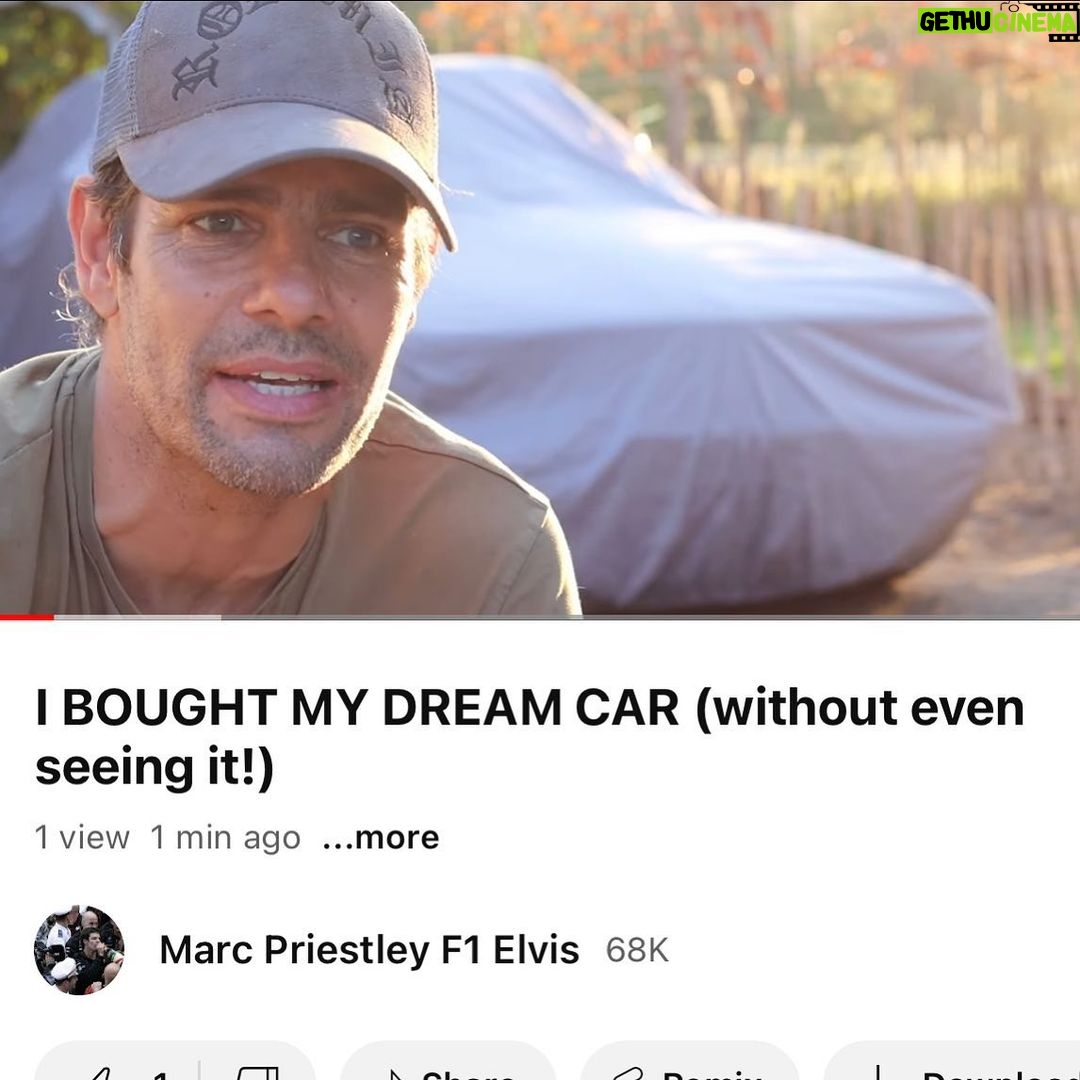Tap the thumbs-up like icon

pyautogui.click(x=96, y=1074)
